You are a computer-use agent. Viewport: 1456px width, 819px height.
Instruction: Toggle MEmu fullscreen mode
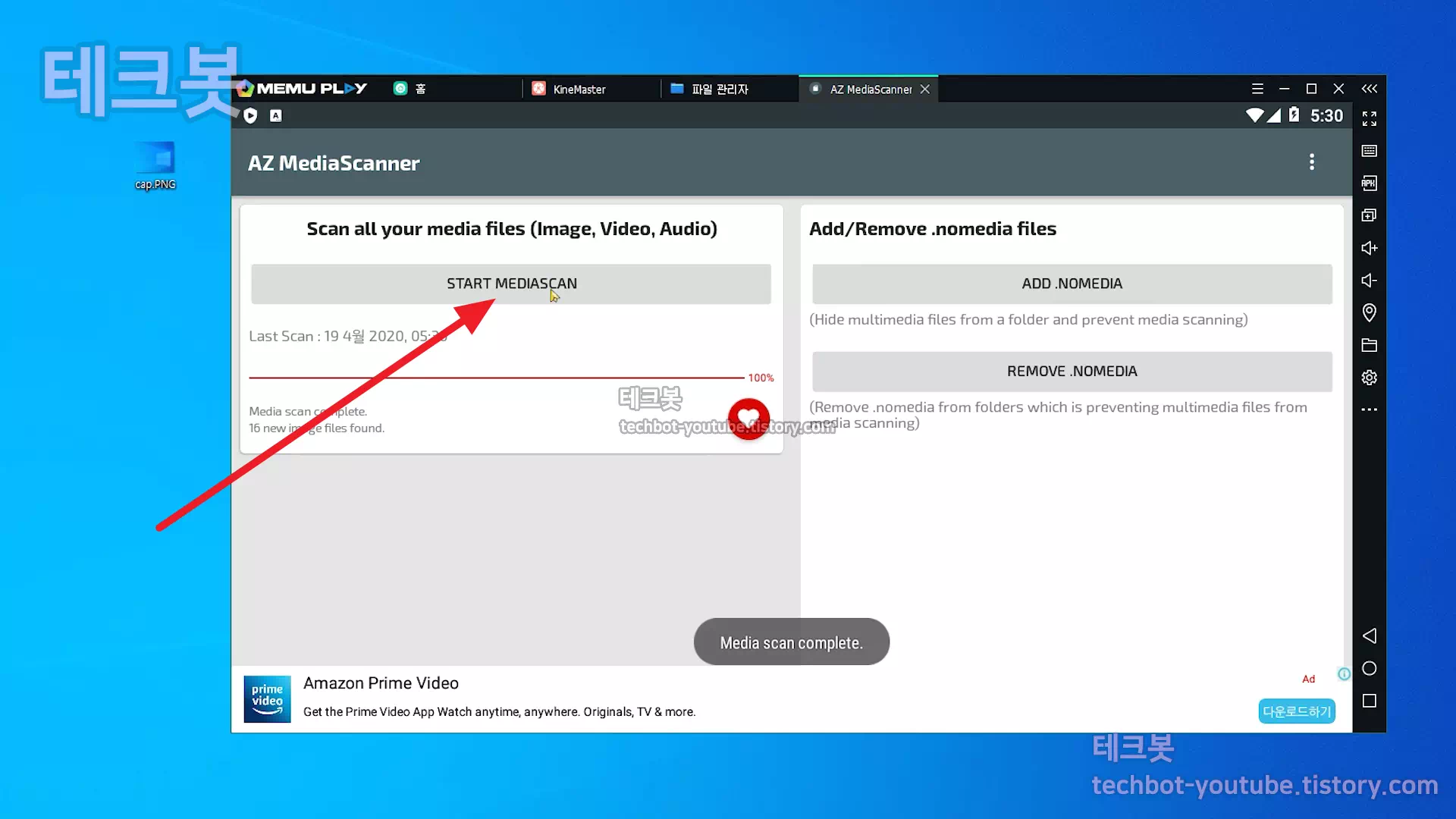[x=1369, y=119]
